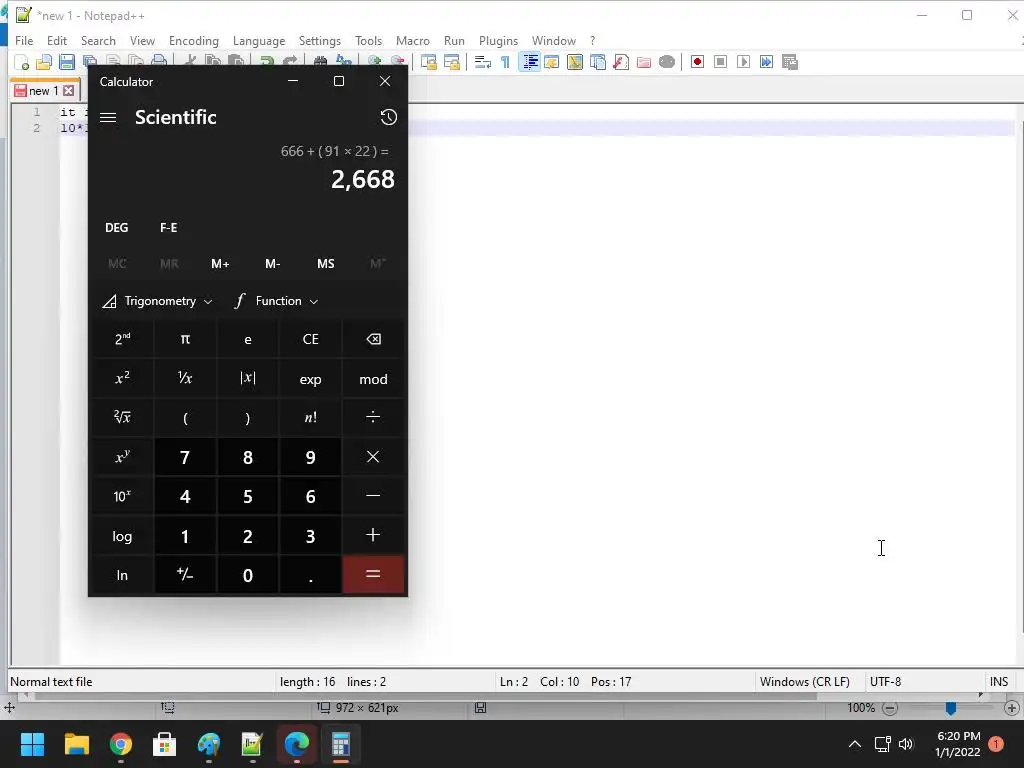
Task: Click the square root key
Action: click(x=122, y=417)
